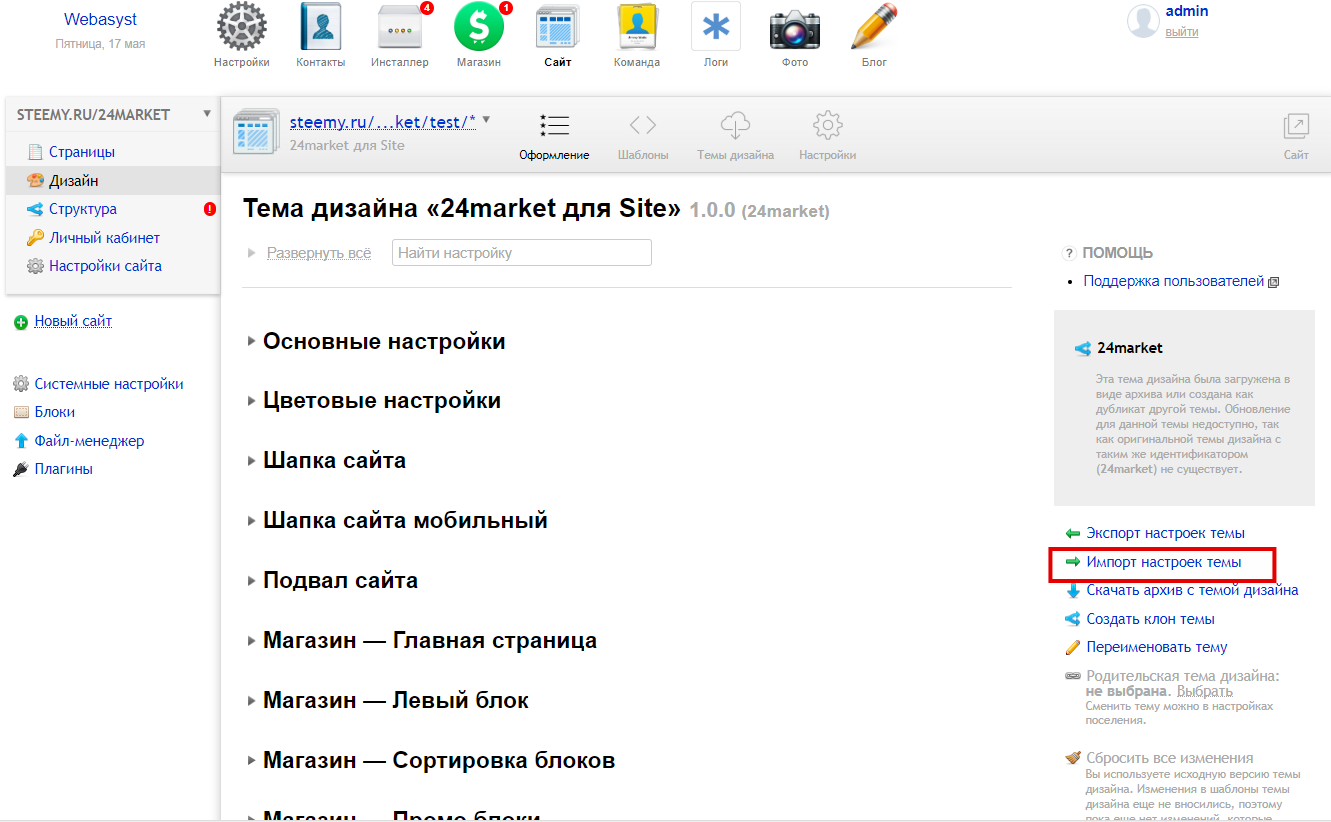Image resolution: width=1331 pixels, height=822 pixels.
Task: Click the выйти logout link
Action: pyautogui.click(x=1181, y=32)
